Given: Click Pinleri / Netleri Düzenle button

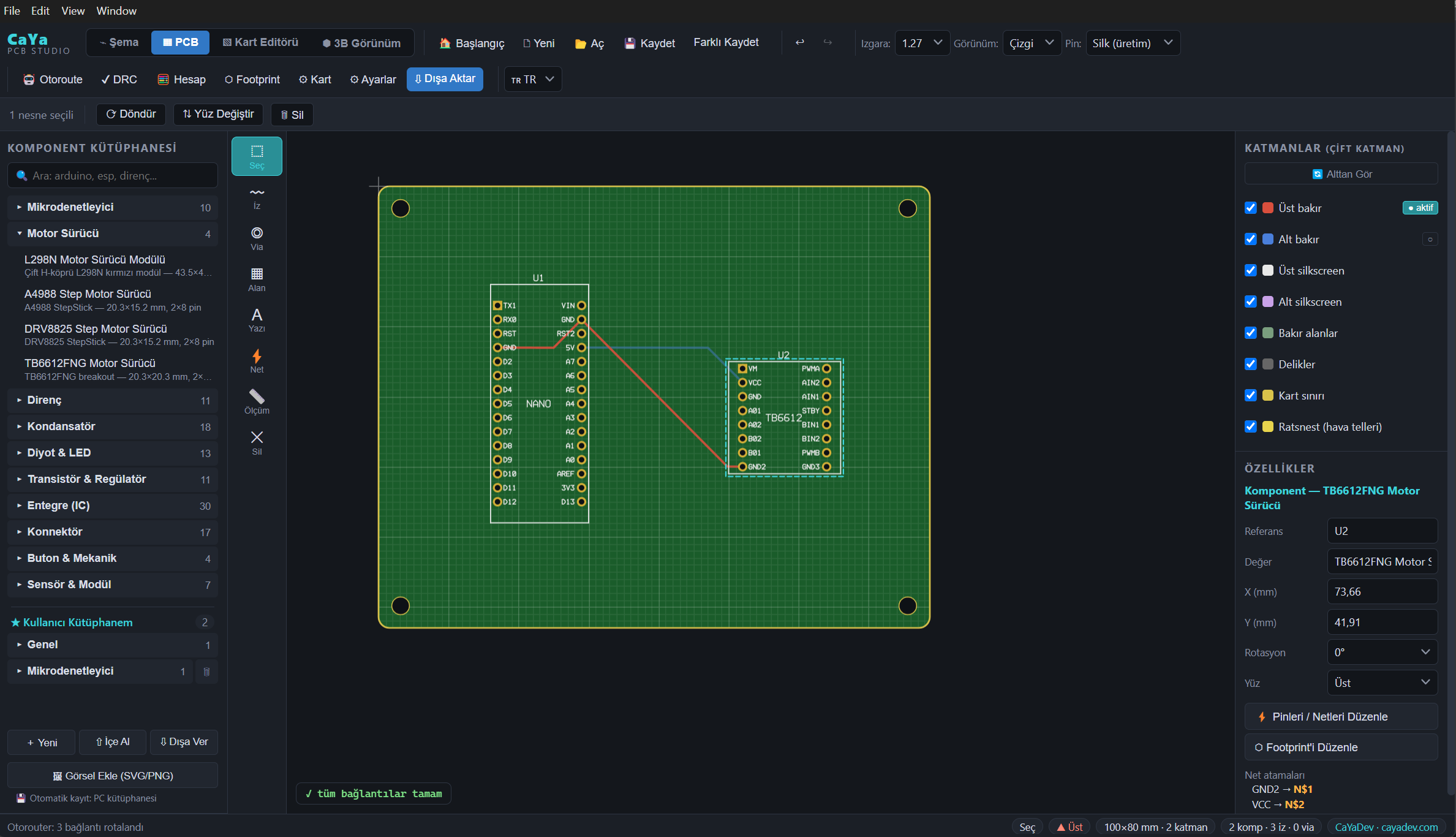Looking at the screenshot, I should pyautogui.click(x=1341, y=717).
